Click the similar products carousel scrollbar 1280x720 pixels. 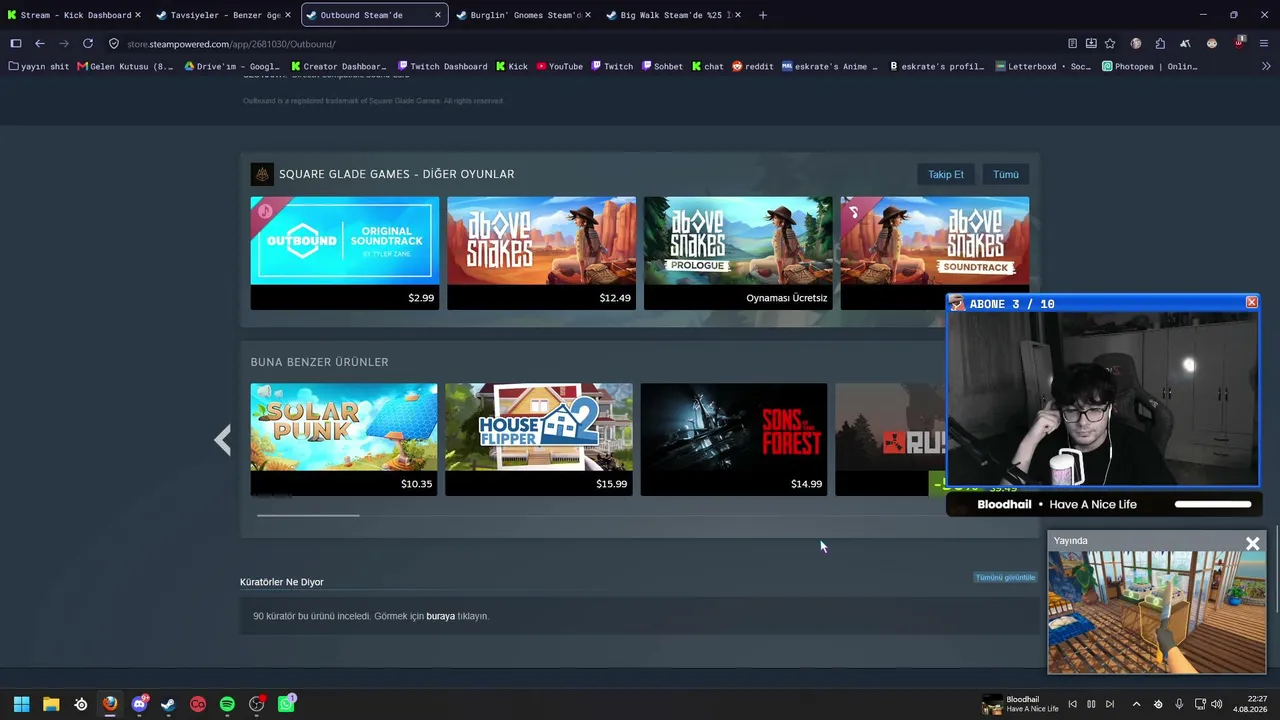pos(308,516)
